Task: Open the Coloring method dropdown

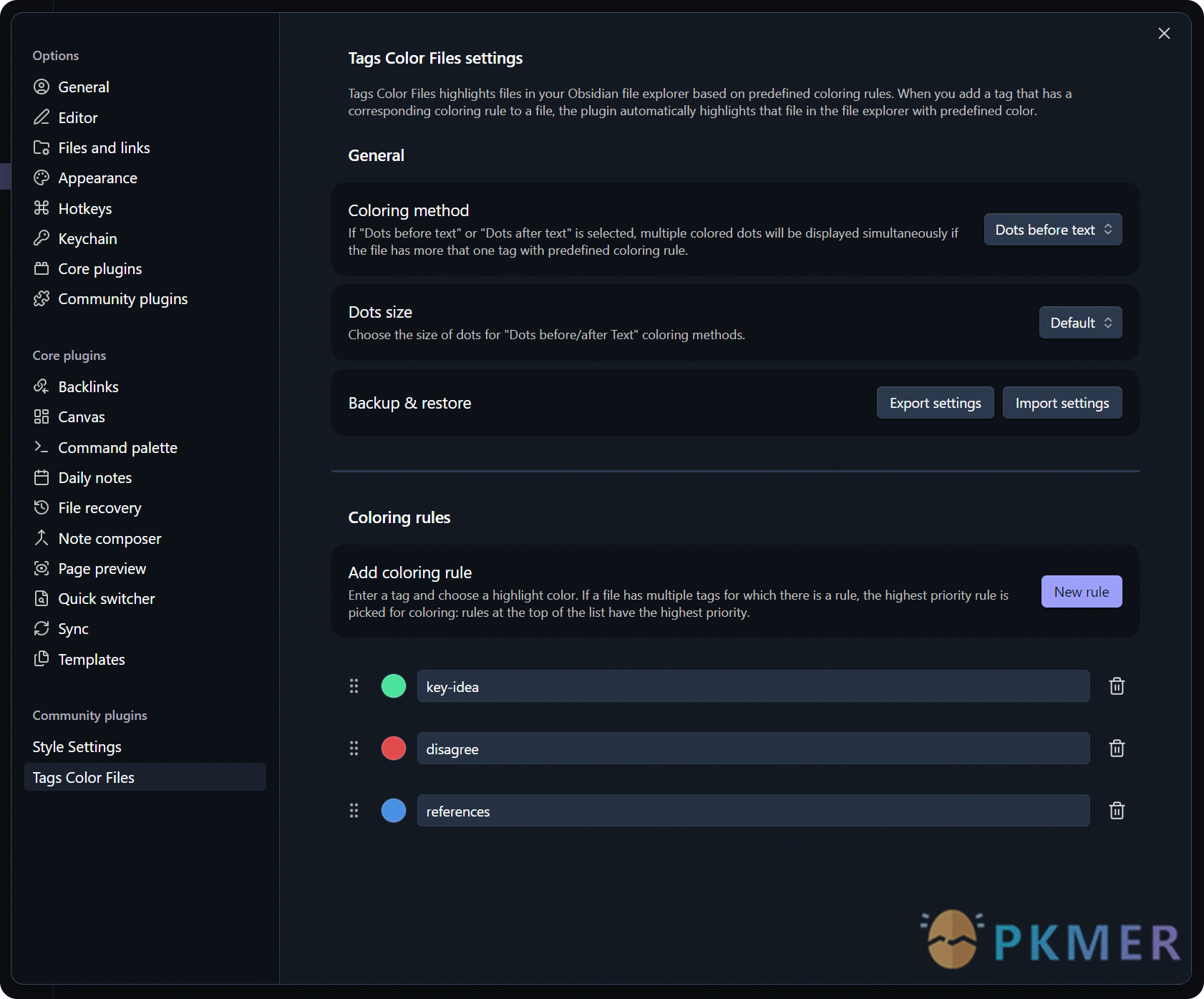Action: pos(1053,230)
